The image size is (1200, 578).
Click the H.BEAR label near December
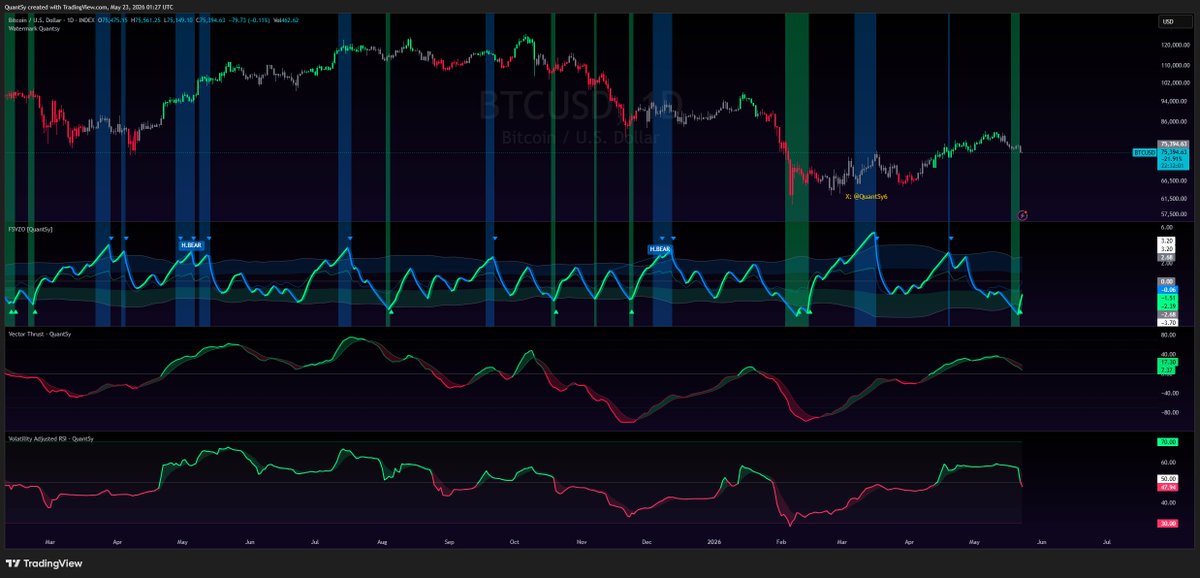tap(659, 247)
